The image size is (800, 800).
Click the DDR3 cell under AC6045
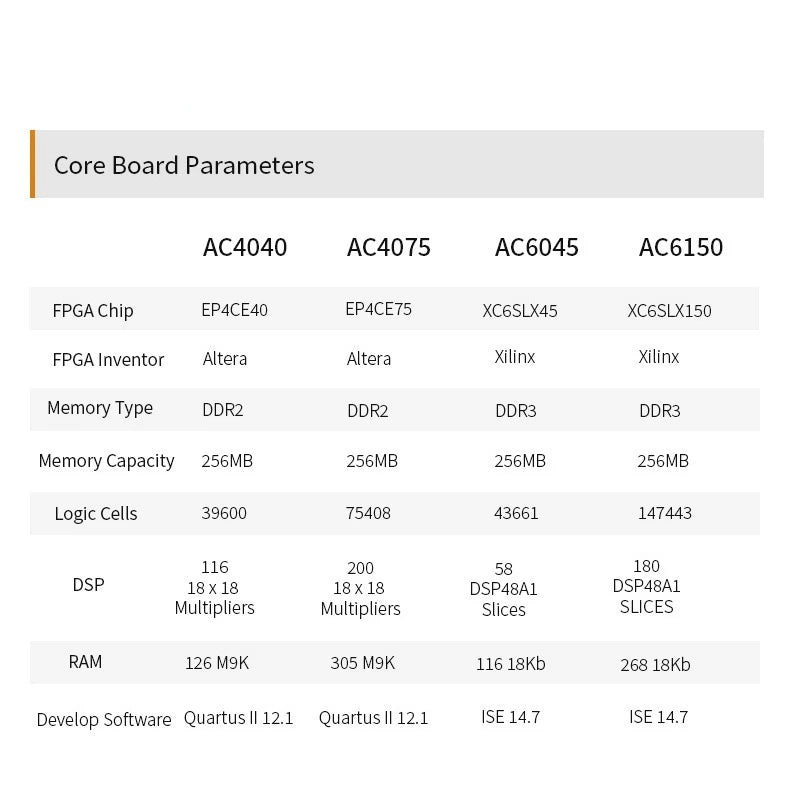pos(516,411)
